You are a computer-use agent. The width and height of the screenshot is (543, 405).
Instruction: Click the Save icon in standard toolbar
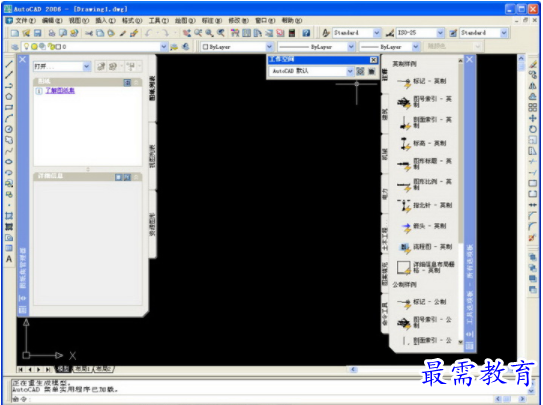[x=37, y=33]
